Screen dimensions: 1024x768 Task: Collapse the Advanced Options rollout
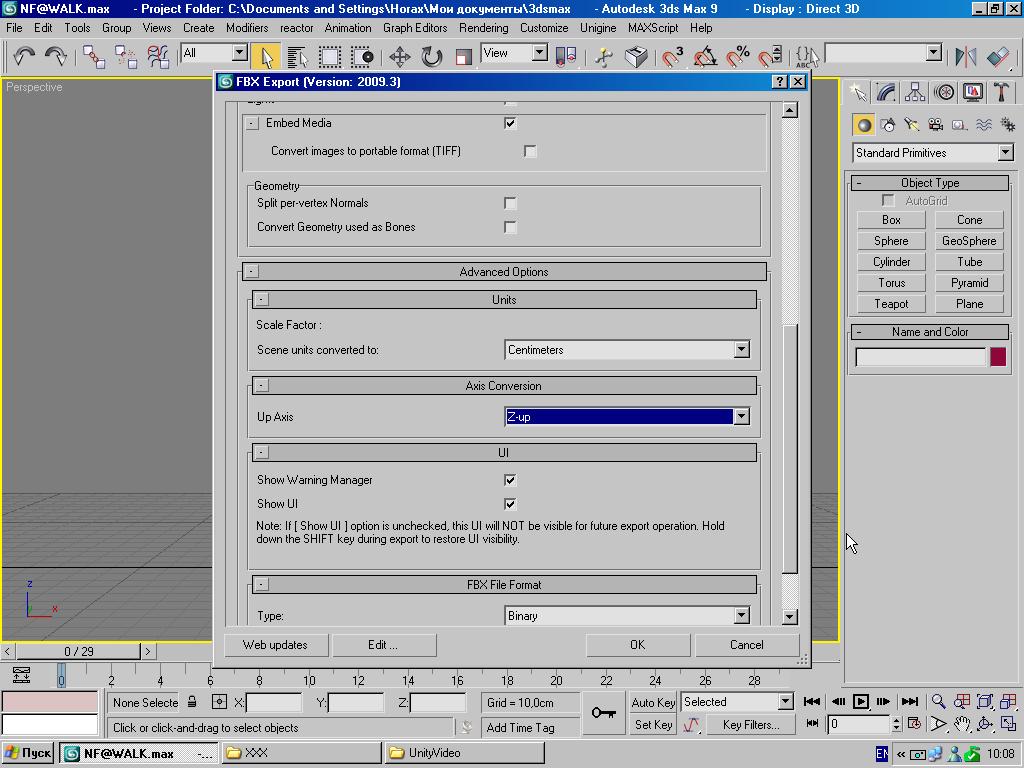(x=252, y=272)
